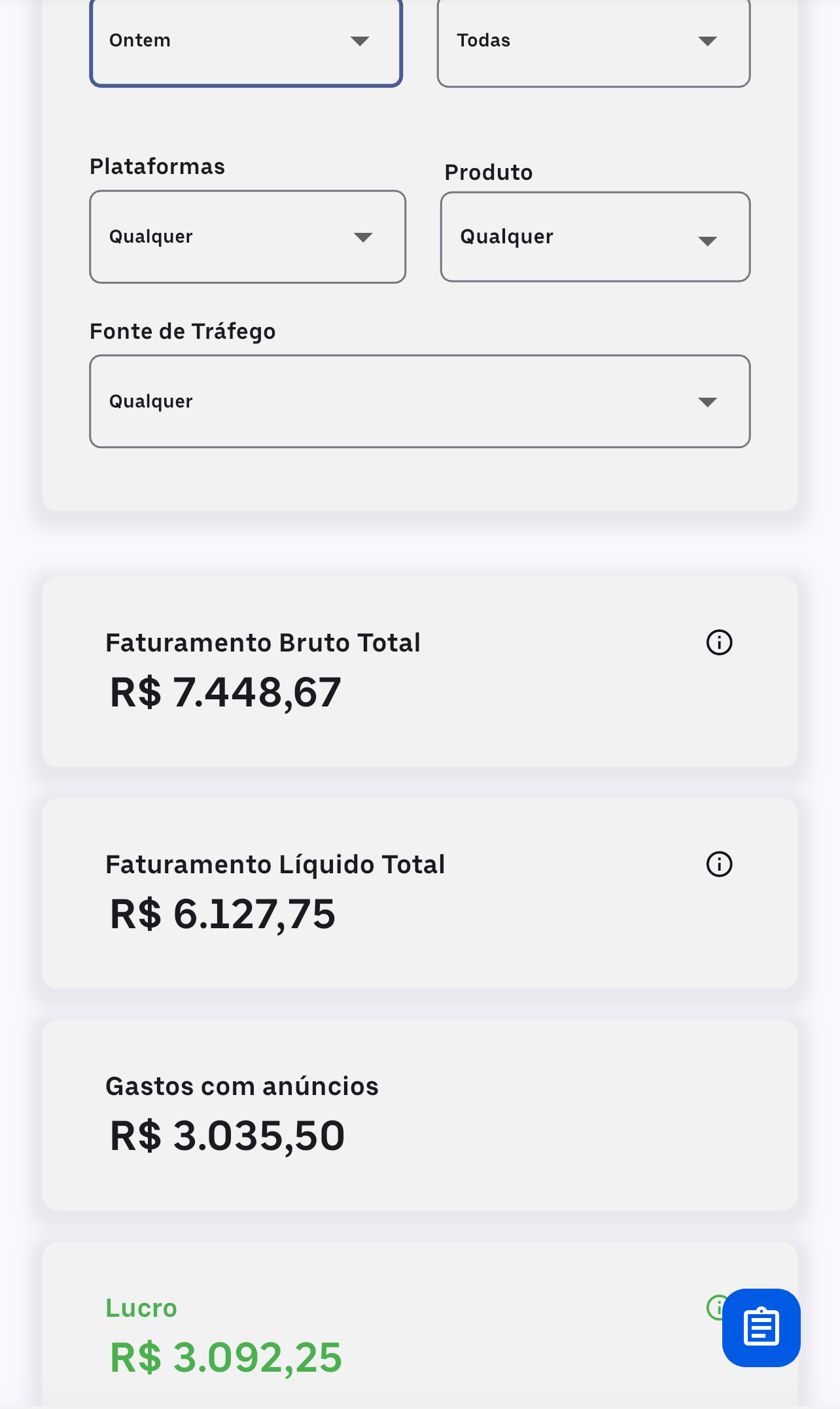Expand the Todas dropdown
Screen dimensions: 840x1409
pos(593,41)
